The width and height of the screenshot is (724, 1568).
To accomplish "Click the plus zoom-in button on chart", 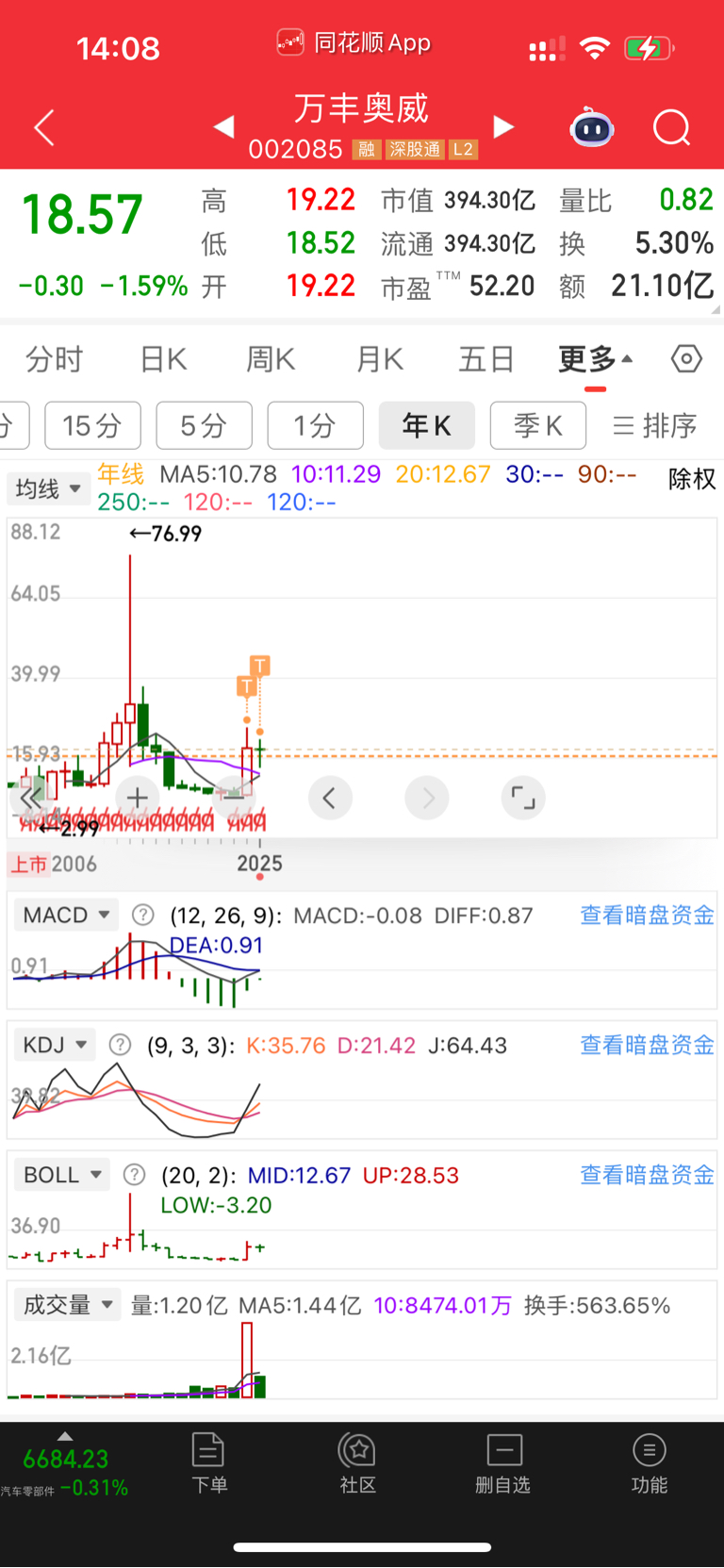I will pos(138,798).
